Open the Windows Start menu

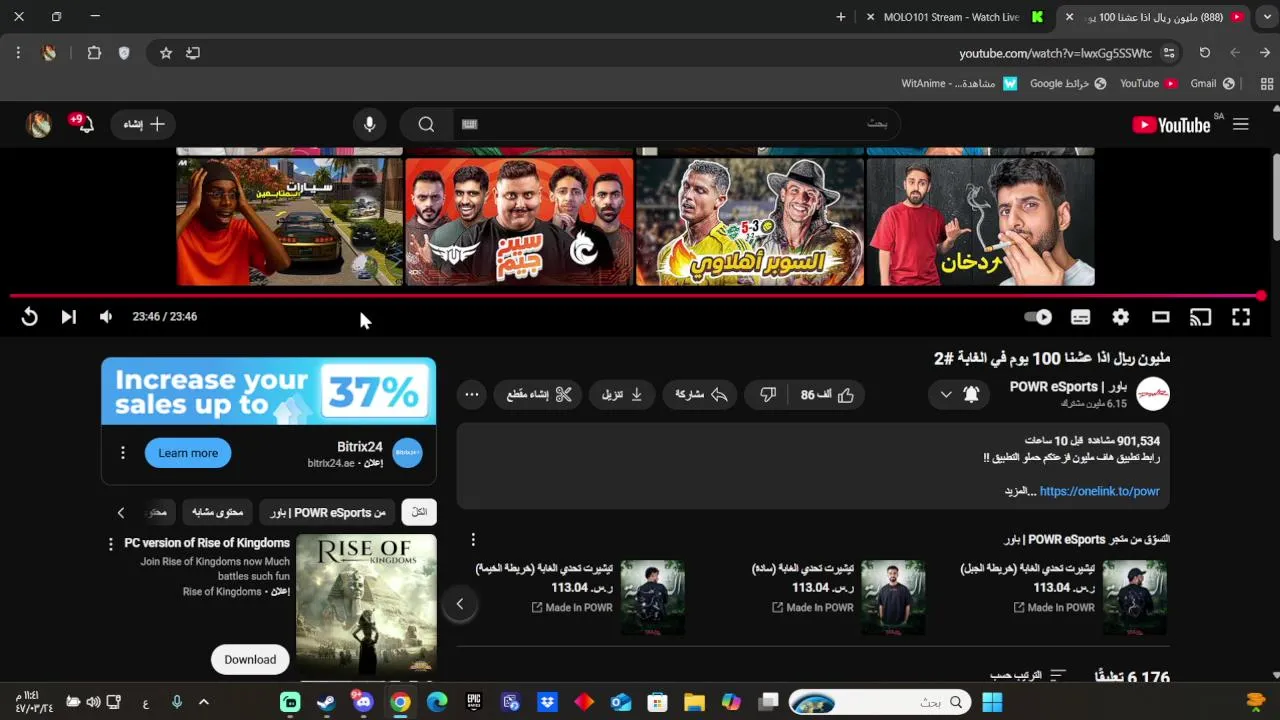point(992,702)
